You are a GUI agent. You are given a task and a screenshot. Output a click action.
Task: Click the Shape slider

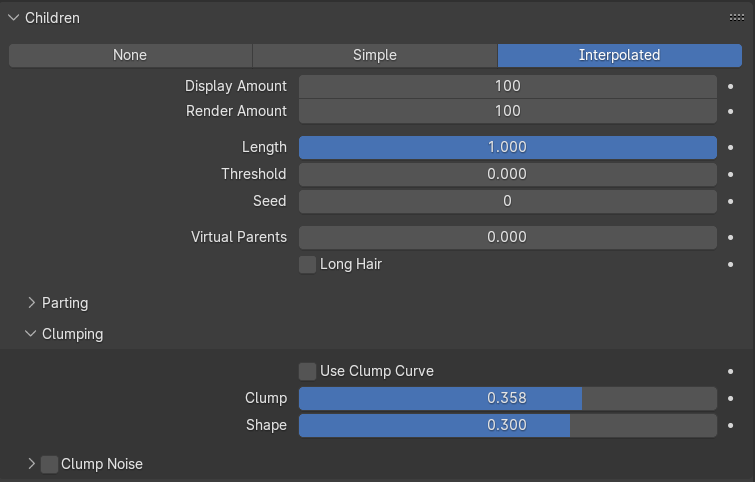[x=508, y=425]
